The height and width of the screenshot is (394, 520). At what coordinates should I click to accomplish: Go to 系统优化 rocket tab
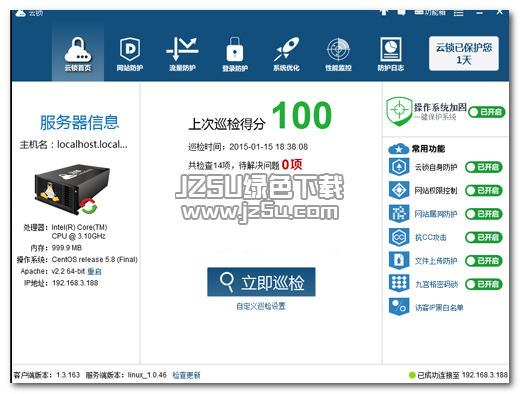click(286, 54)
